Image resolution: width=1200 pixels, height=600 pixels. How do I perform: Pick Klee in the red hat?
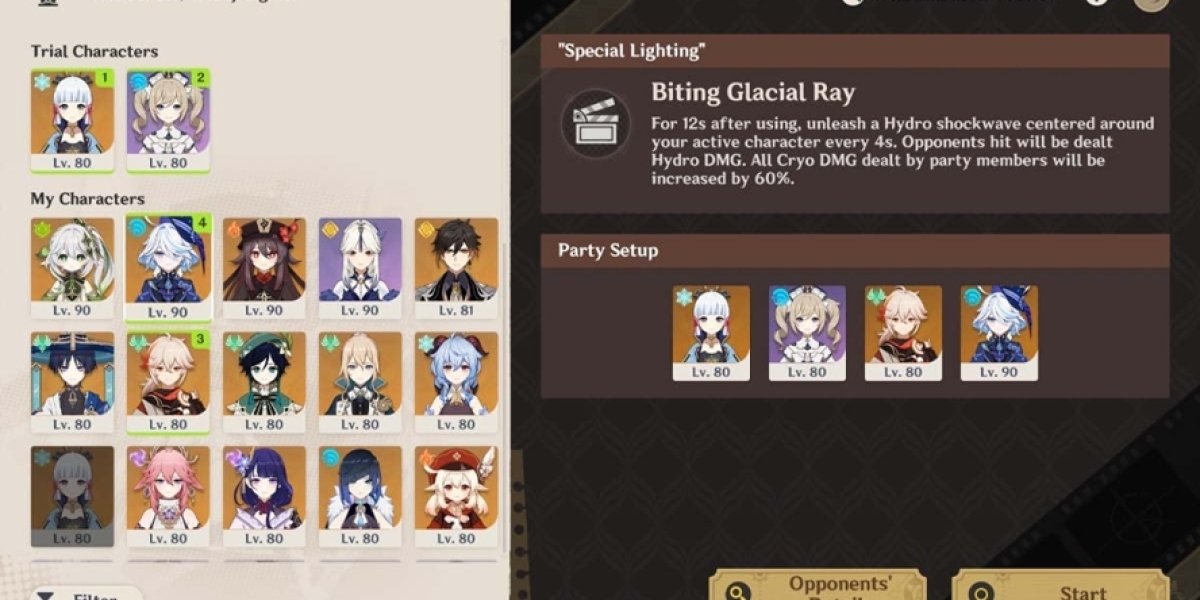[456, 496]
